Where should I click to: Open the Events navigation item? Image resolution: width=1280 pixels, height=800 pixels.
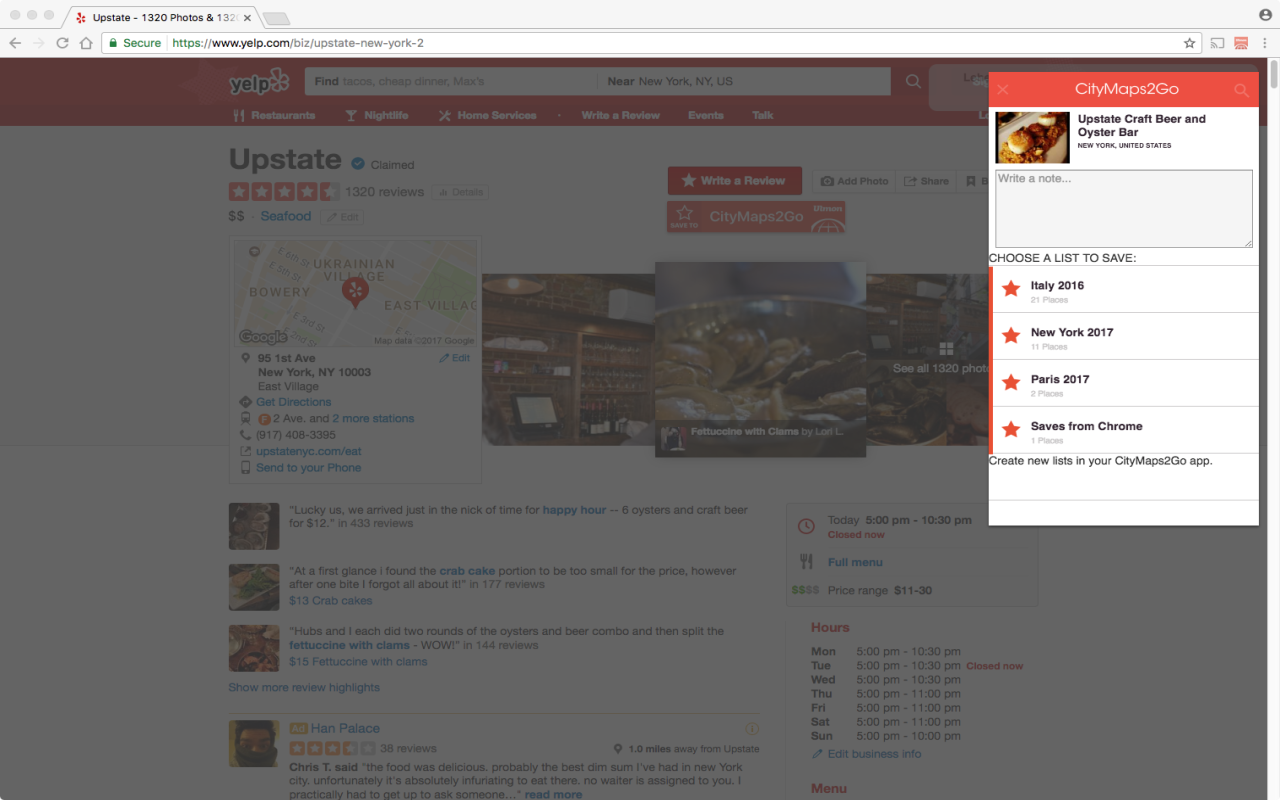point(706,115)
